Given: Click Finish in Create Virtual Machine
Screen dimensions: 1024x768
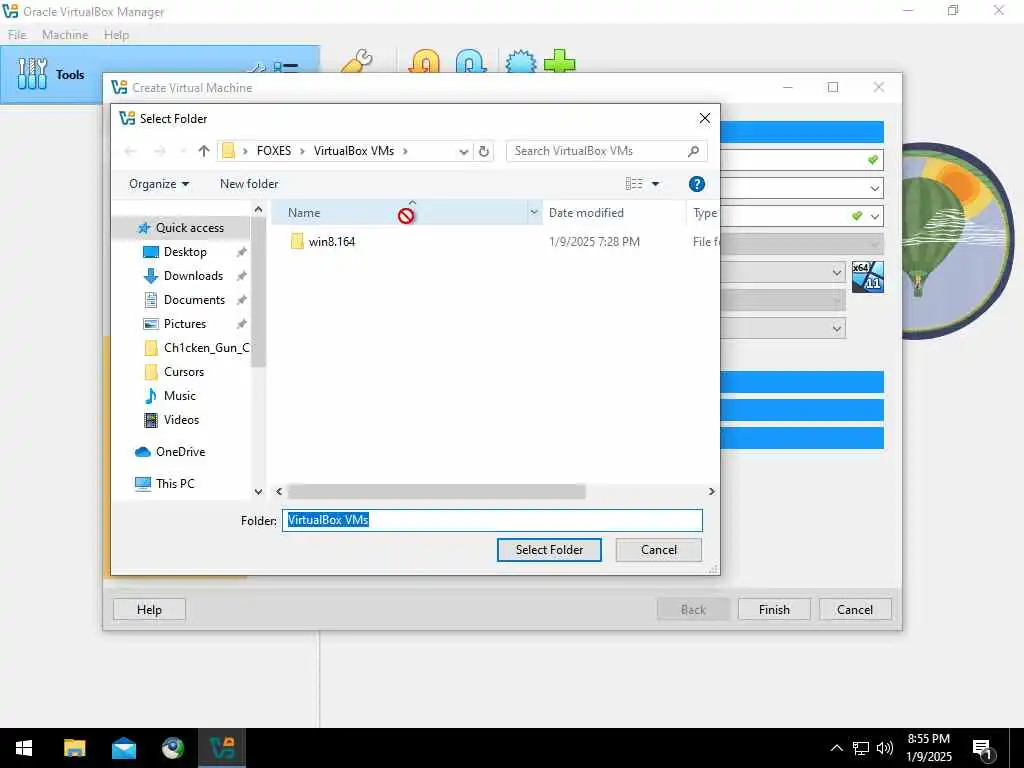Looking at the screenshot, I should [774, 610].
